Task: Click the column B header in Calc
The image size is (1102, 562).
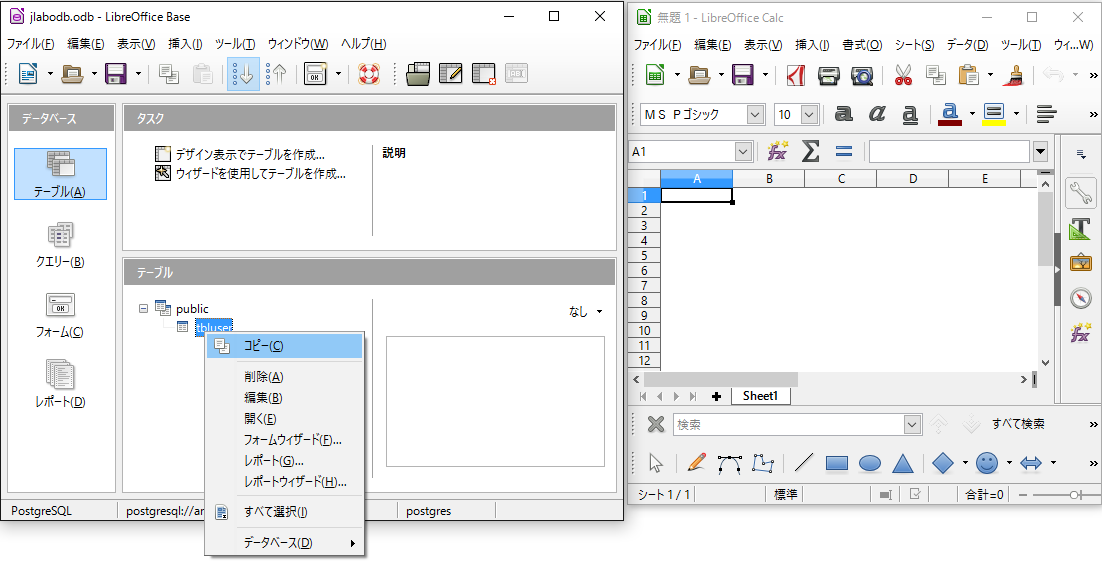Action: (x=769, y=178)
